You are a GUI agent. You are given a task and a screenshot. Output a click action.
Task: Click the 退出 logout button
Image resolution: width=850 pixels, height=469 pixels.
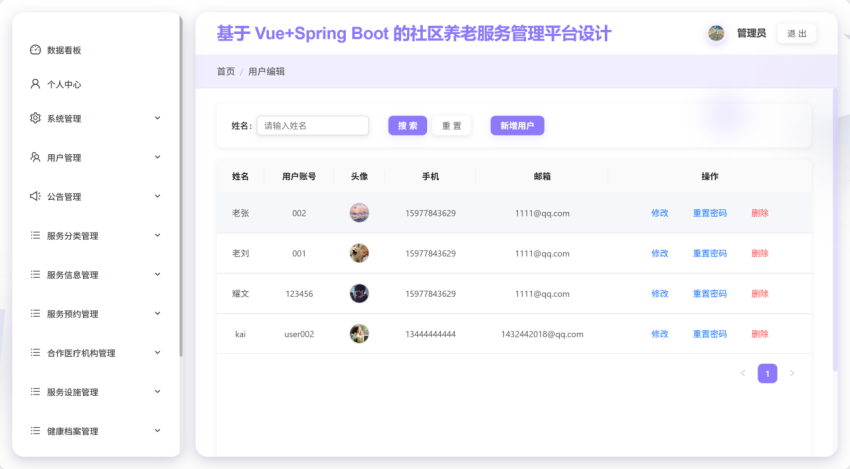tap(796, 33)
